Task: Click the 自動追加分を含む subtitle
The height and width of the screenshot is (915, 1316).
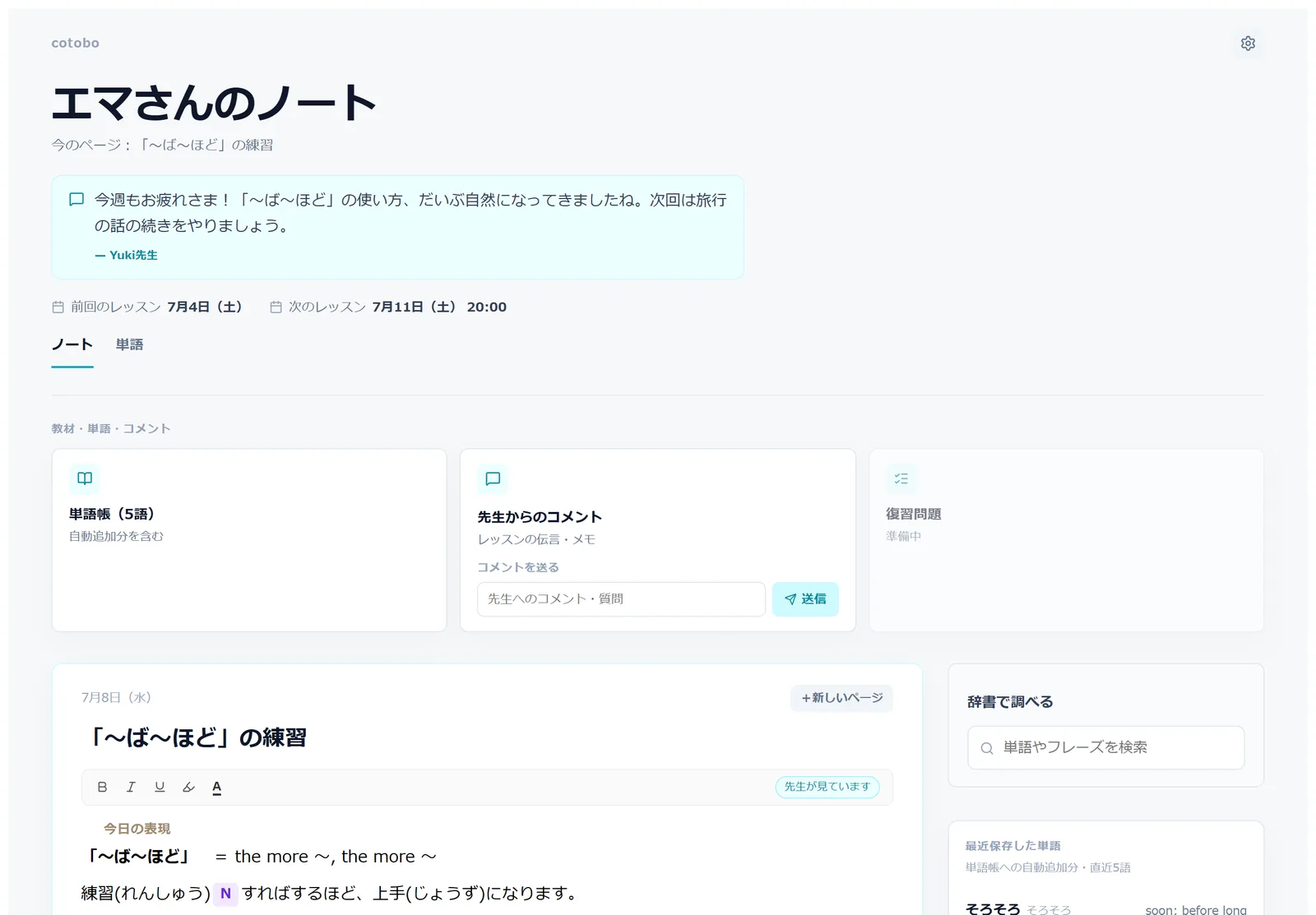Action: (116, 536)
